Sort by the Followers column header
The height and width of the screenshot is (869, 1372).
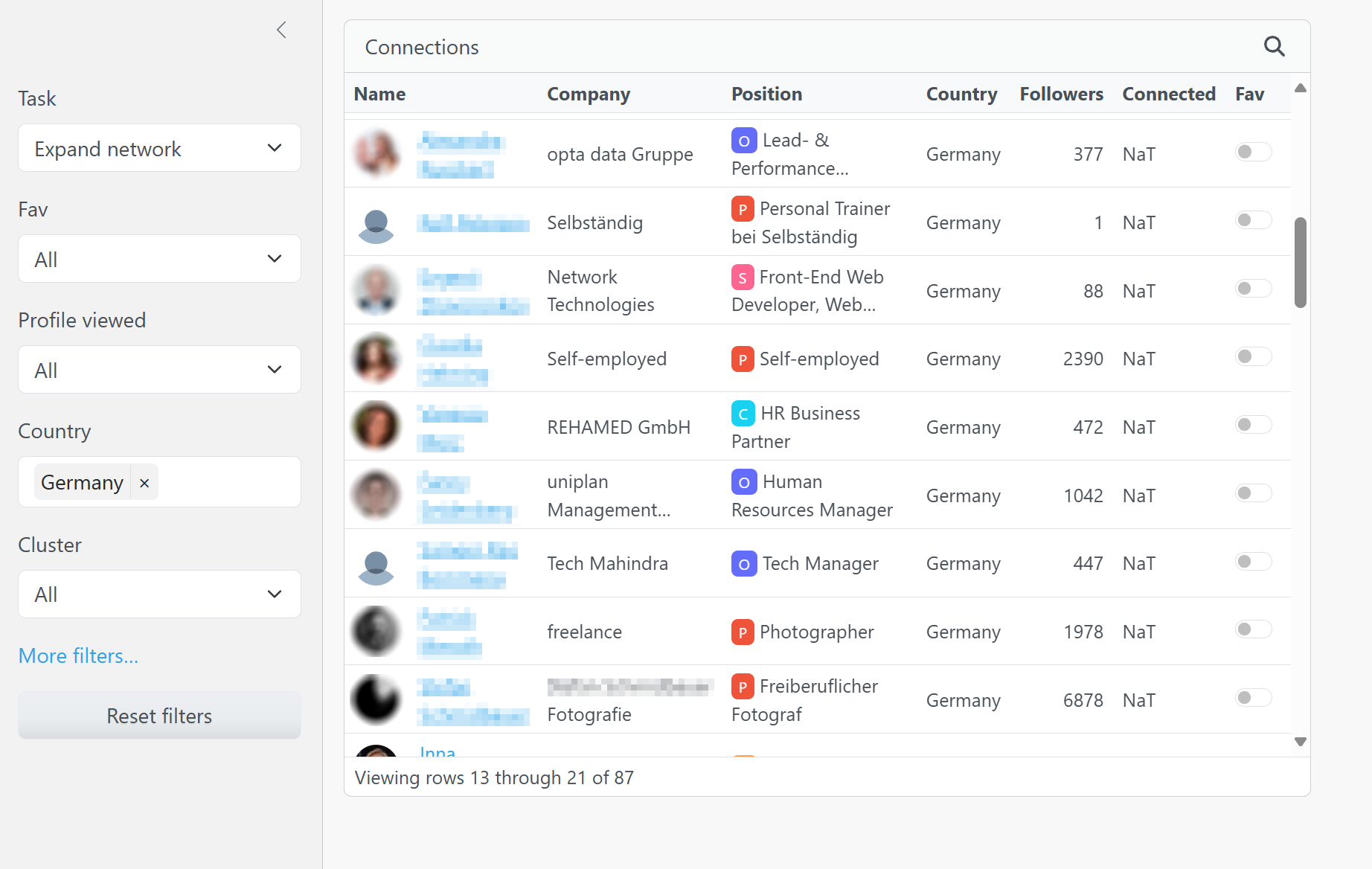[x=1061, y=94]
